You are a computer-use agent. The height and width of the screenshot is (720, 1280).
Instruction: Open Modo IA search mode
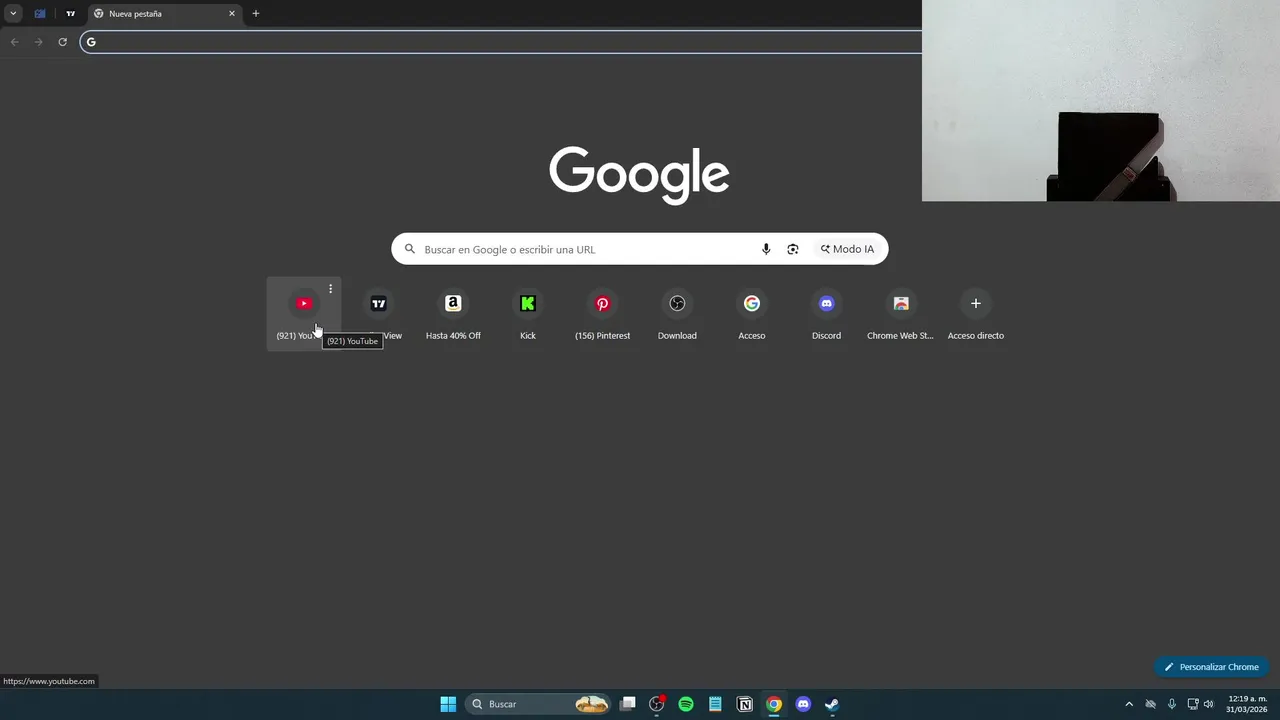847,249
